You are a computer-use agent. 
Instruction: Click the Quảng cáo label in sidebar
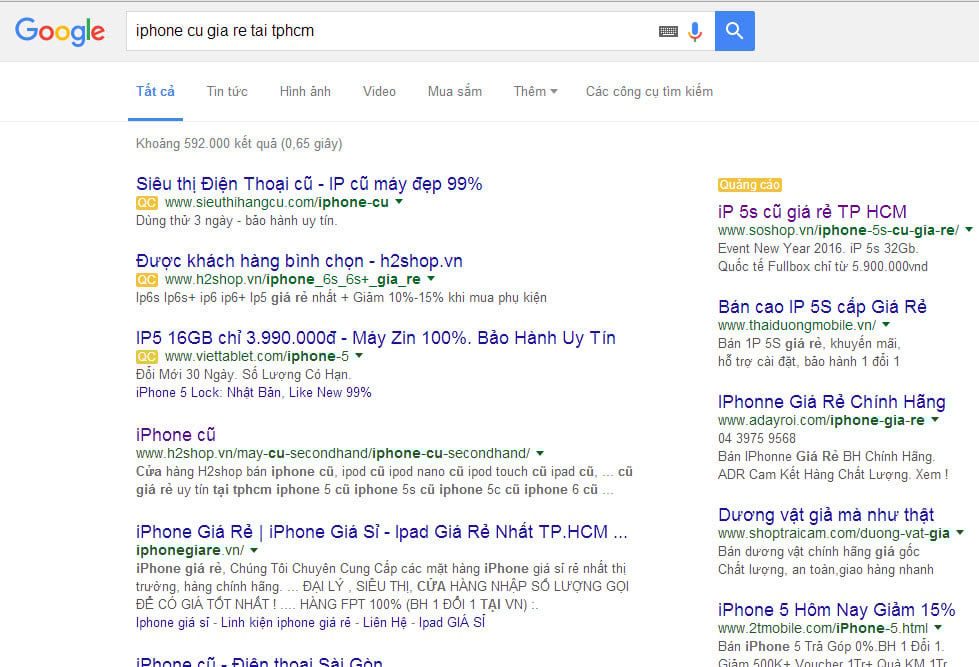pos(749,185)
